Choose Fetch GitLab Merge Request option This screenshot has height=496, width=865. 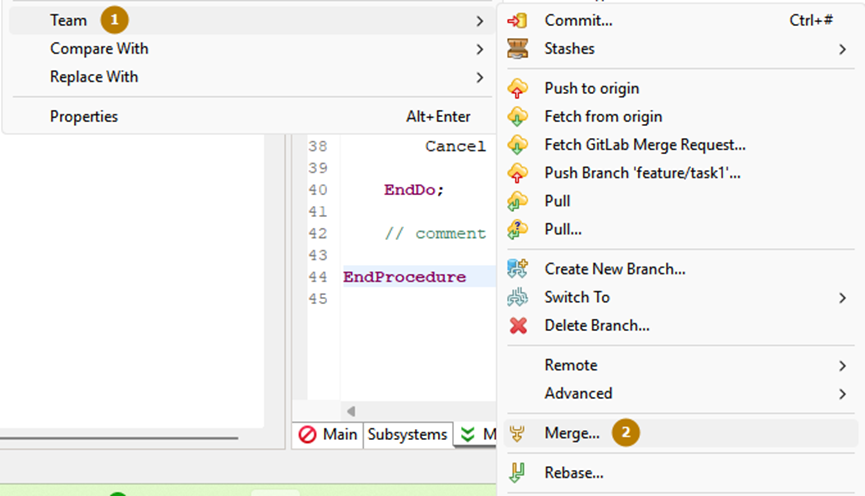pos(645,145)
